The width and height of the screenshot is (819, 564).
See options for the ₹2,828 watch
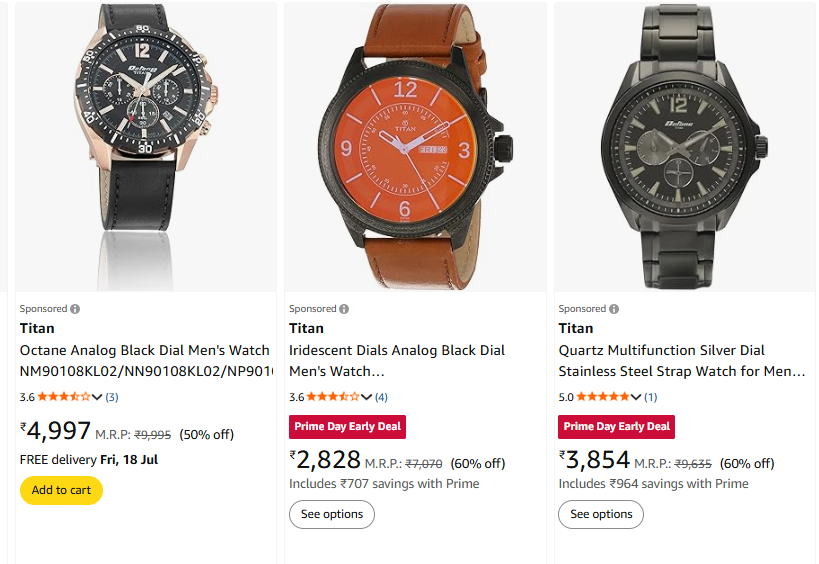(332, 514)
